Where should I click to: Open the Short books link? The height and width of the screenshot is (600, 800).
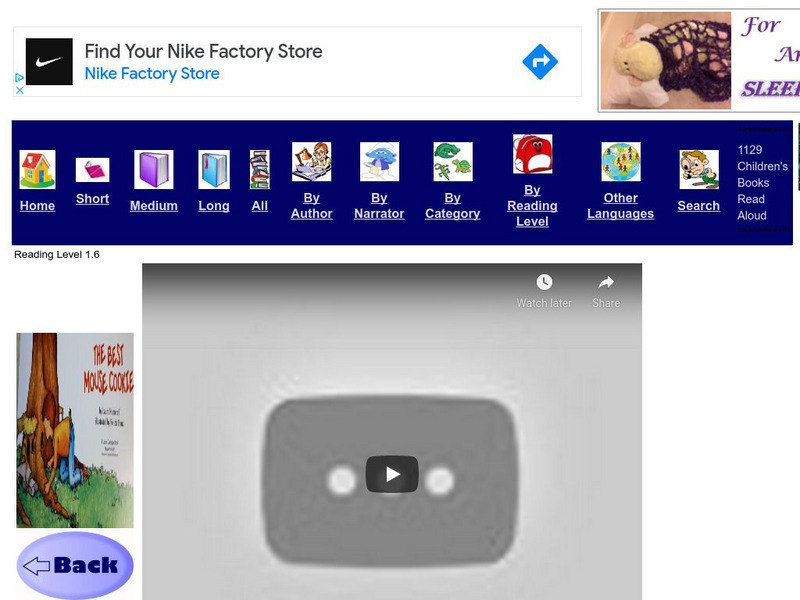pyautogui.click(x=92, y=198)
